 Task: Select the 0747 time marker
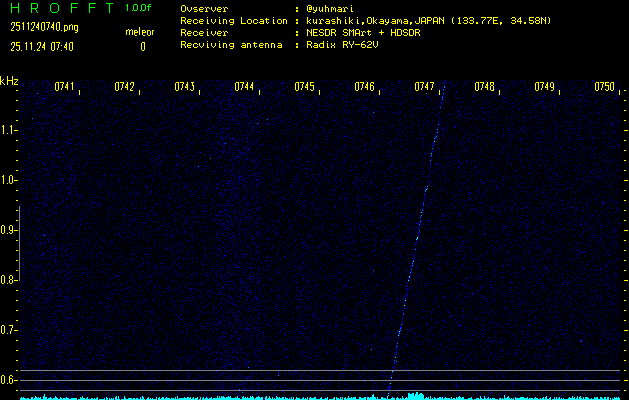[x=424, y=87]
